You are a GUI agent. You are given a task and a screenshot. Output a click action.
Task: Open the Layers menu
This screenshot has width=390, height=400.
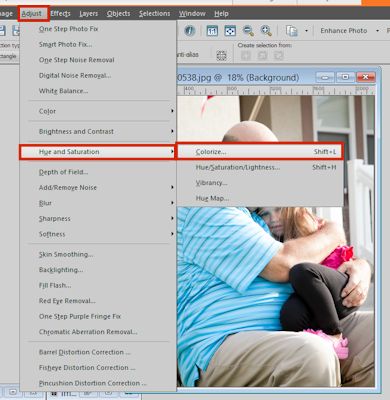coord(89,14)
